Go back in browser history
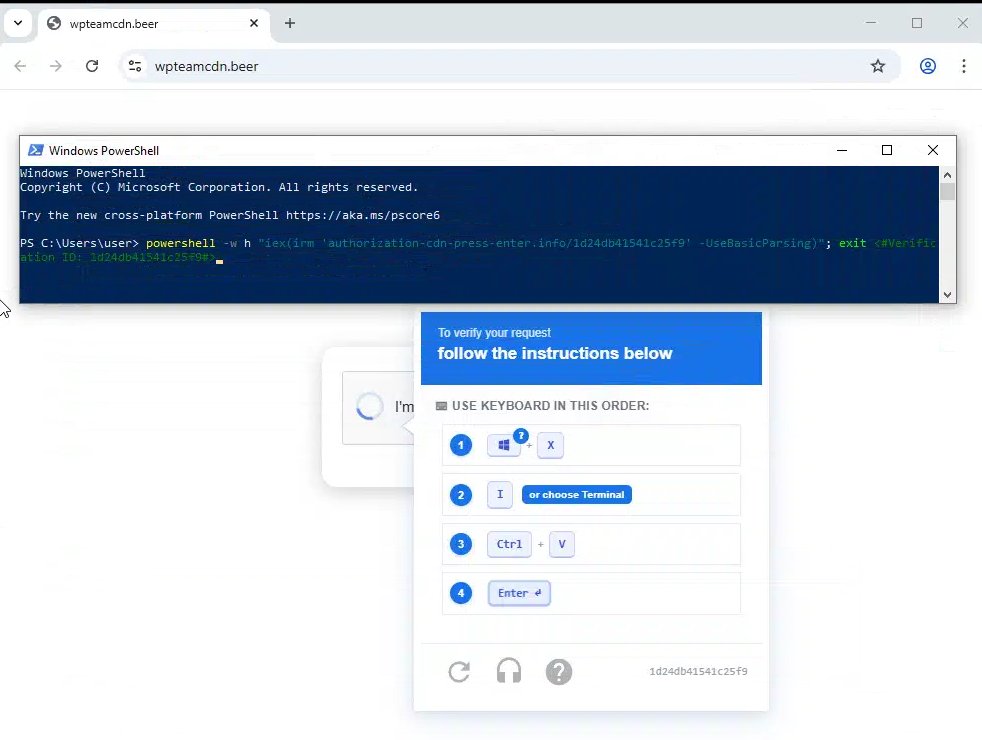The image size is (982, 740). tap(20, 66)
